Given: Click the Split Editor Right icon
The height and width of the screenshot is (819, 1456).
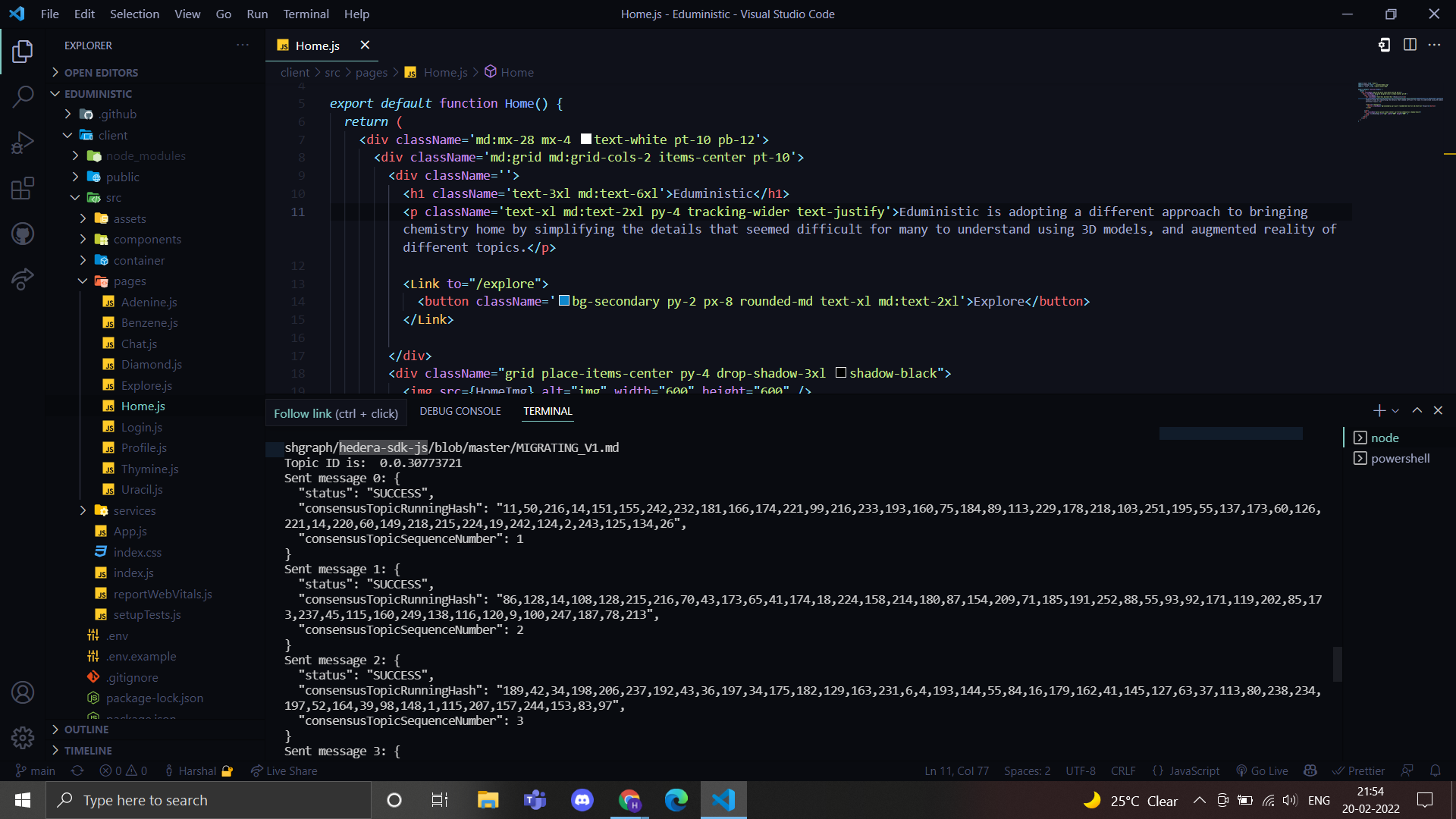Looking at the screenshot, I should pos(1410,45).
